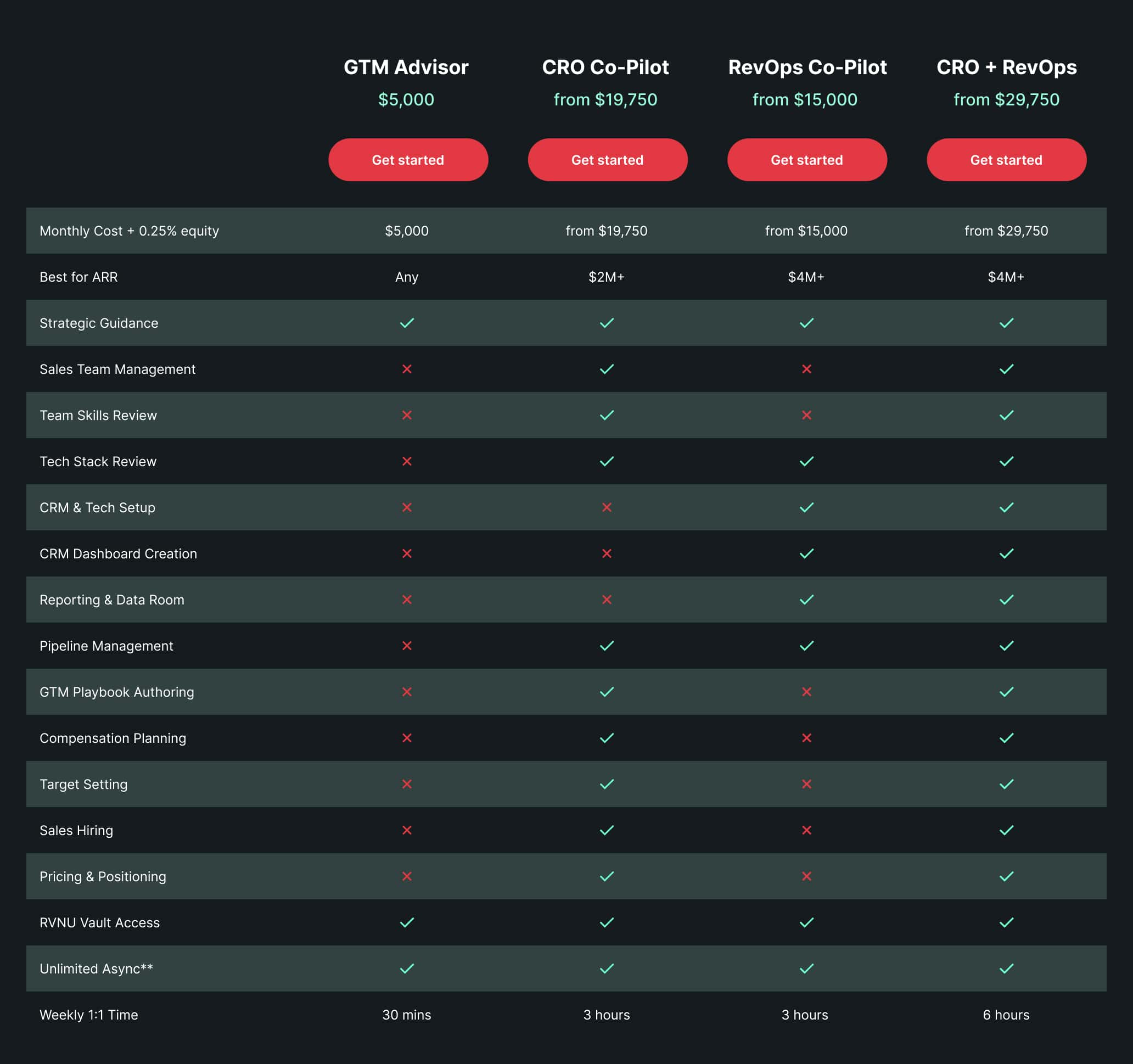Click the 'Compensation Planning' row label
The image size is (1133, 1064).
click(x=113, y=738)
